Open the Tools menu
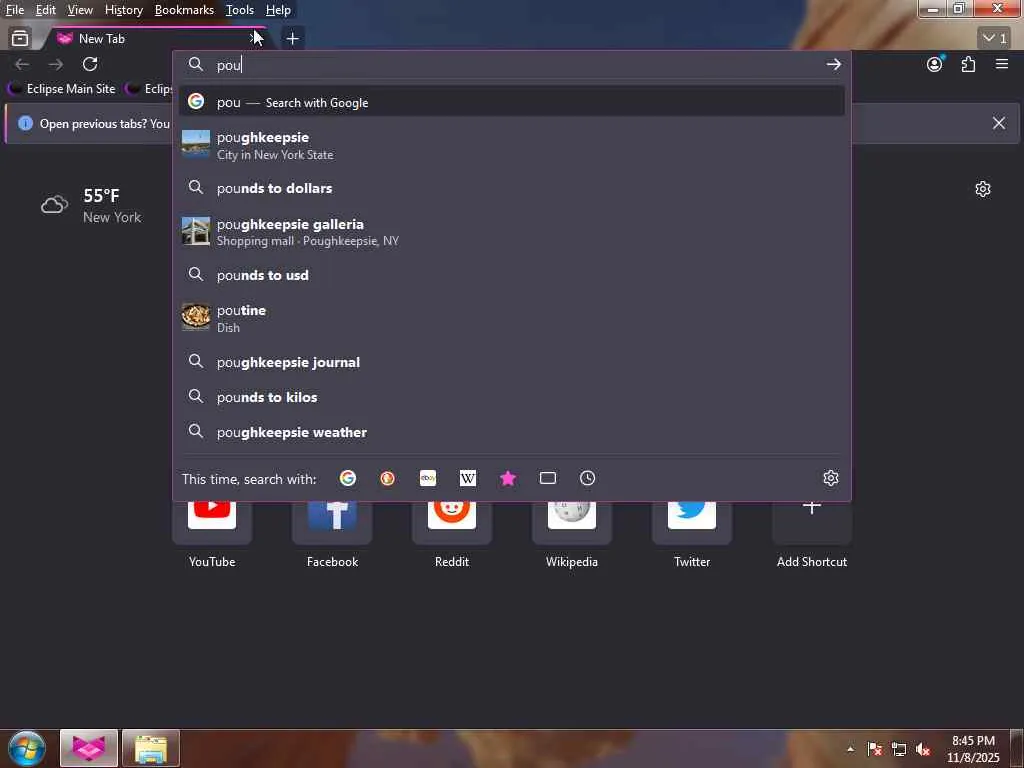The image size is (1024, 768). [x=240, y=10]
